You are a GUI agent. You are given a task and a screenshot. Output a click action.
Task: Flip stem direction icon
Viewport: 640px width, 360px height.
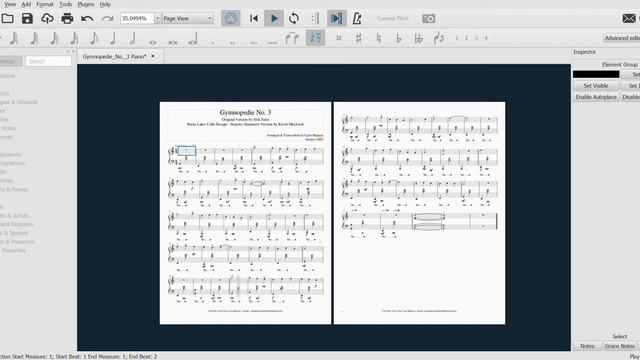(x=439, y=38)
